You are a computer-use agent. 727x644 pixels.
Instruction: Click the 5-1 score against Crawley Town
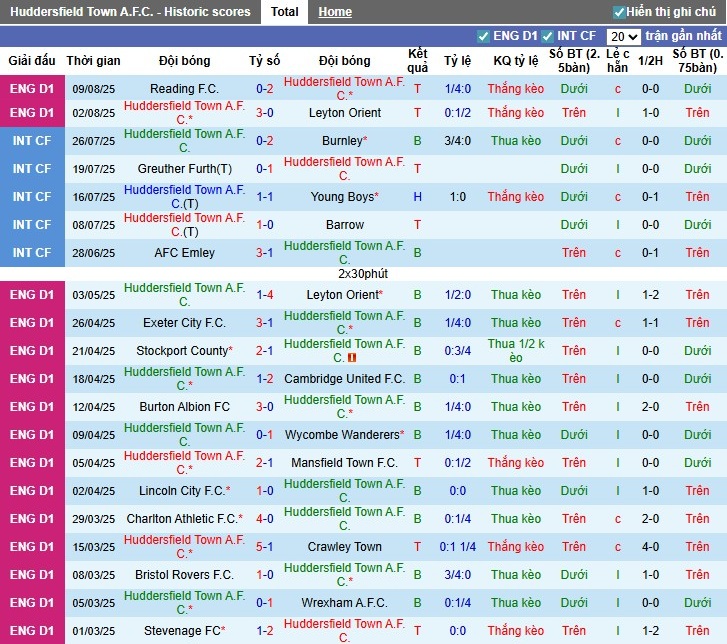[x=264, y=547]
